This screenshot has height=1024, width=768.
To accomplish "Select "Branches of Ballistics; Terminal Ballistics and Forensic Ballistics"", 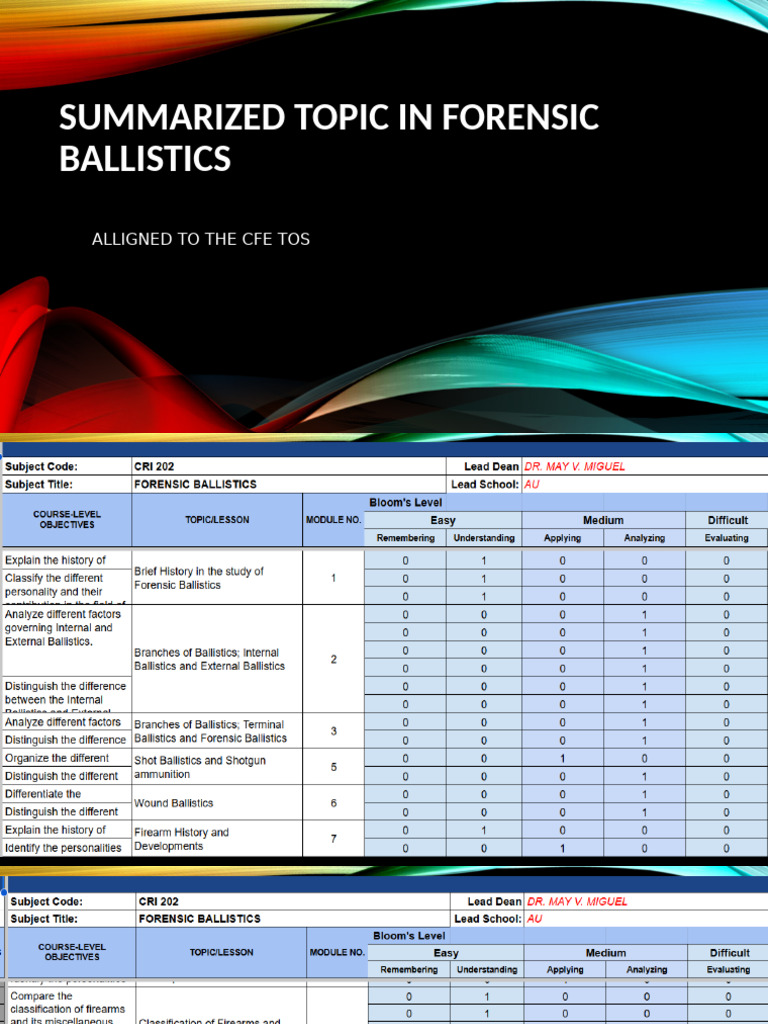I will click(x=210, y=731).
